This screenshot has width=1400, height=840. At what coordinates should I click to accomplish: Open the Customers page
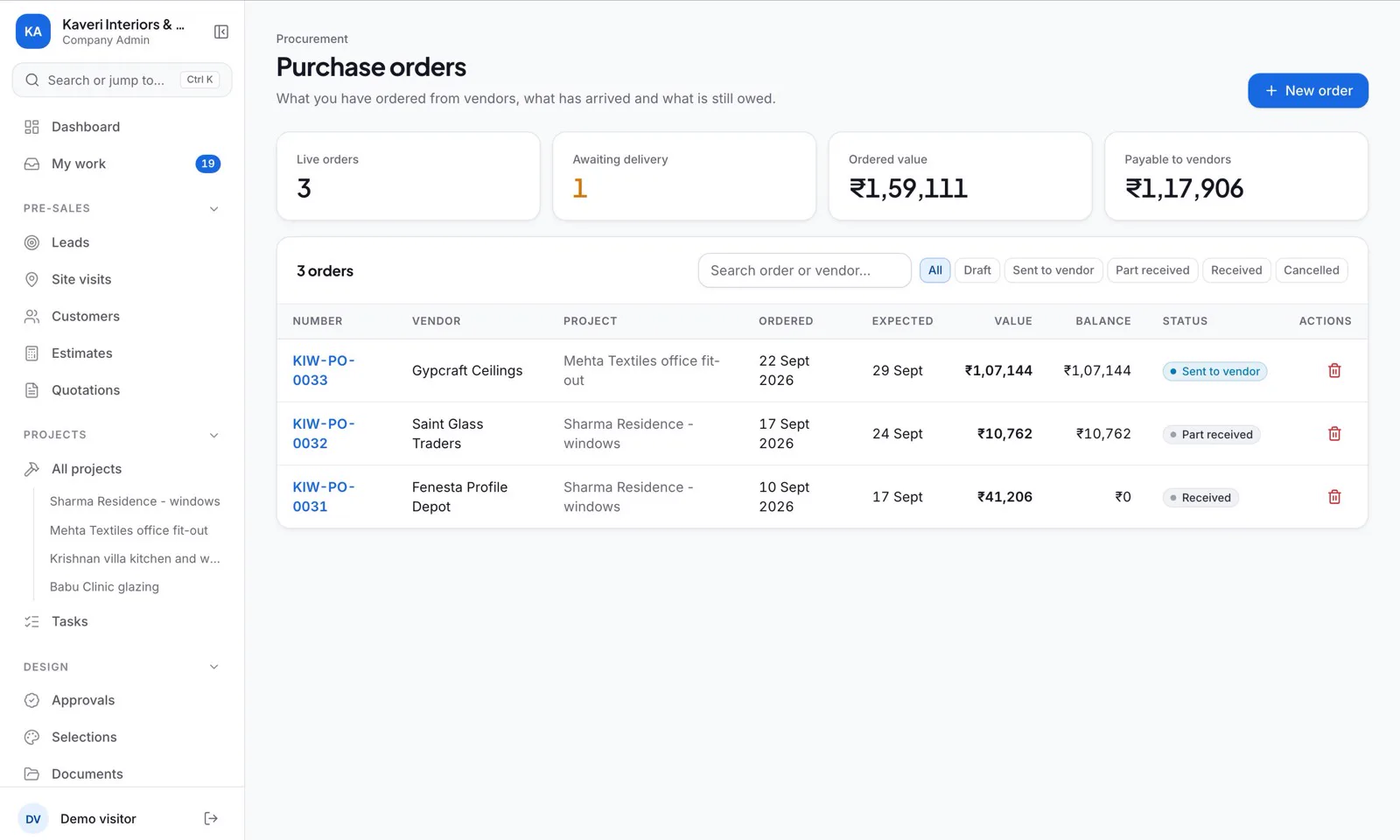(x=122, y=316)
